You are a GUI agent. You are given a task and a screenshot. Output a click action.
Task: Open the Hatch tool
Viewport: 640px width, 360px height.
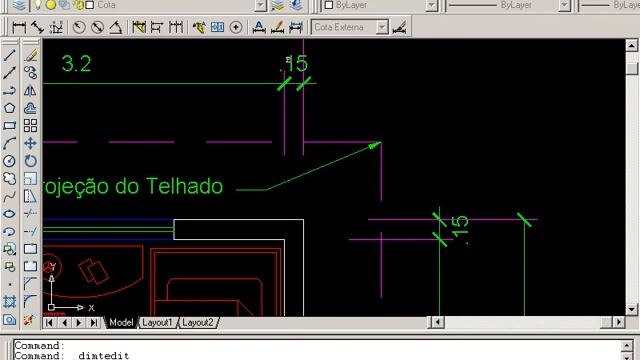pos(9,302)
